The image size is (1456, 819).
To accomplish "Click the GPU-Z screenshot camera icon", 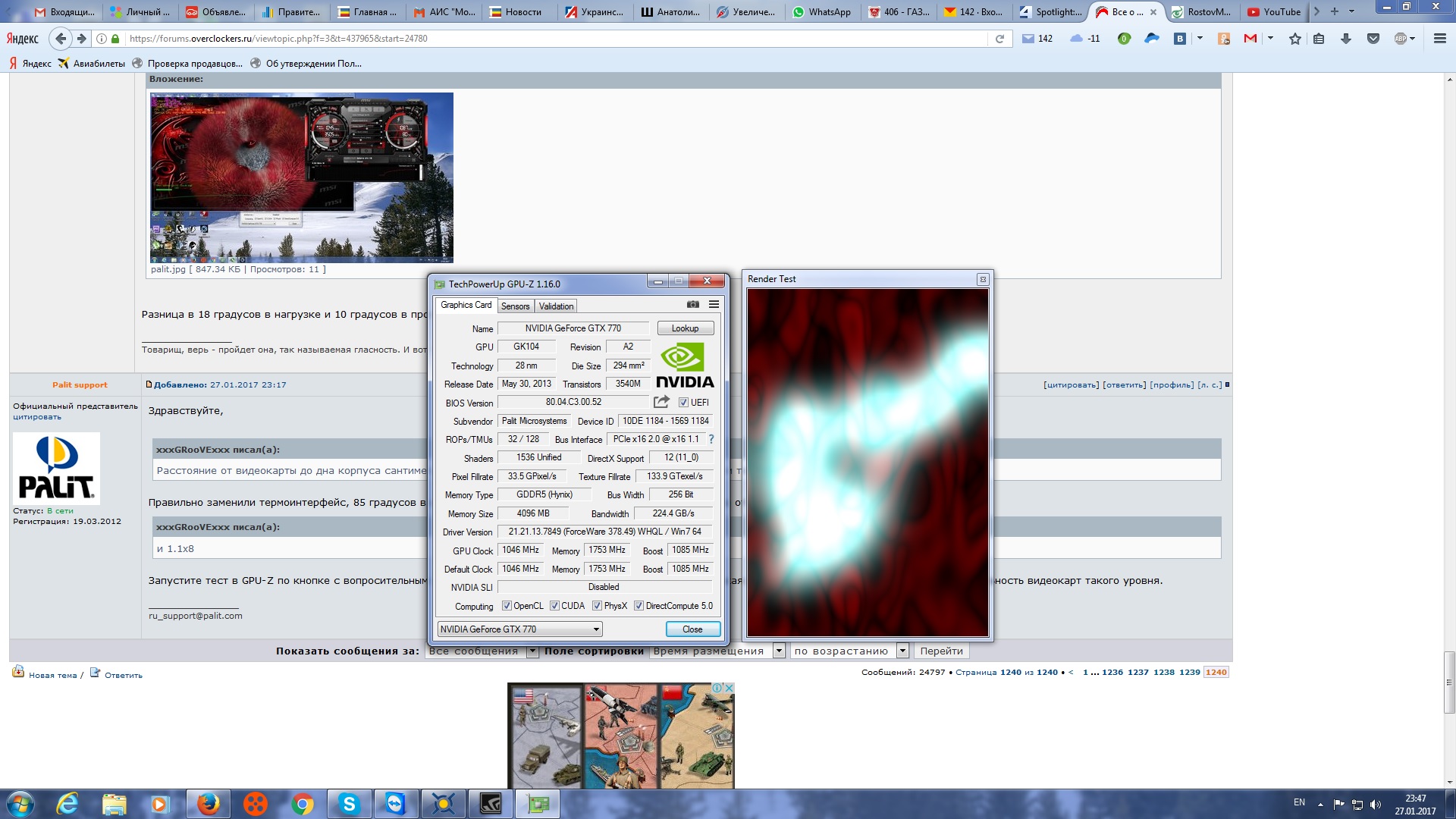I will [692, 304].
